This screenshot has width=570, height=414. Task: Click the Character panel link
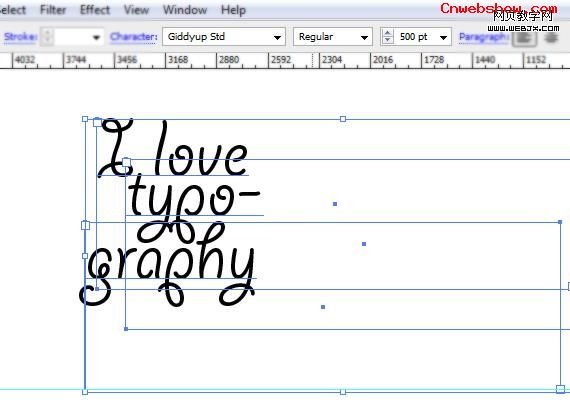(x=133, y=37)
